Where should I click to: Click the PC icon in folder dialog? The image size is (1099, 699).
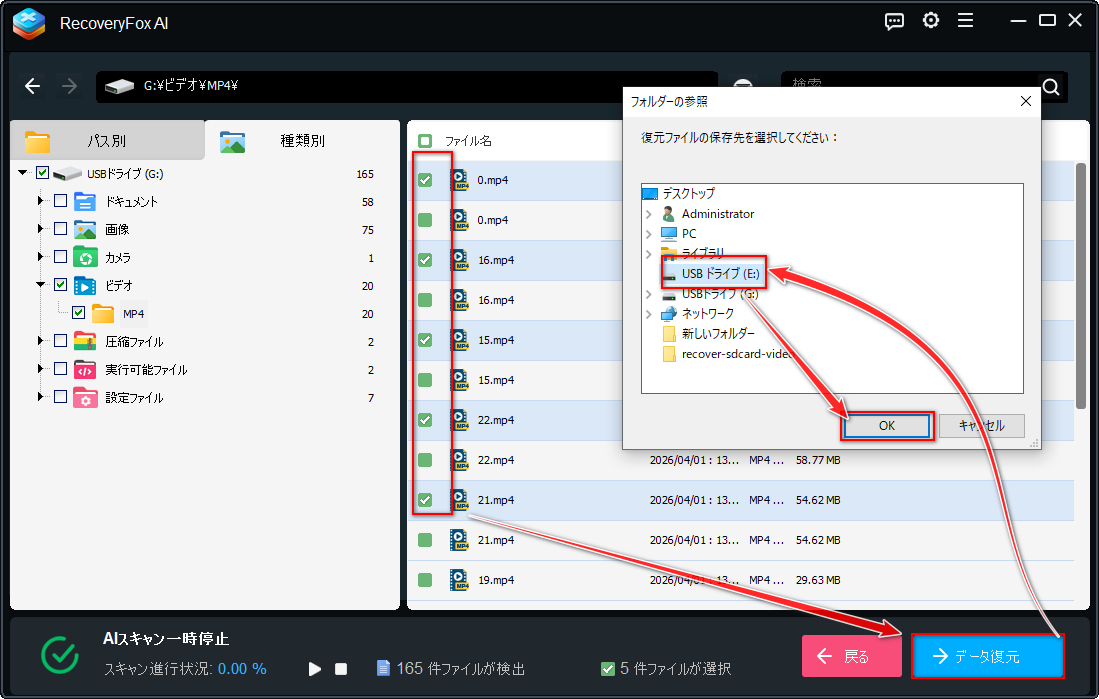click(x=669, y=233)
